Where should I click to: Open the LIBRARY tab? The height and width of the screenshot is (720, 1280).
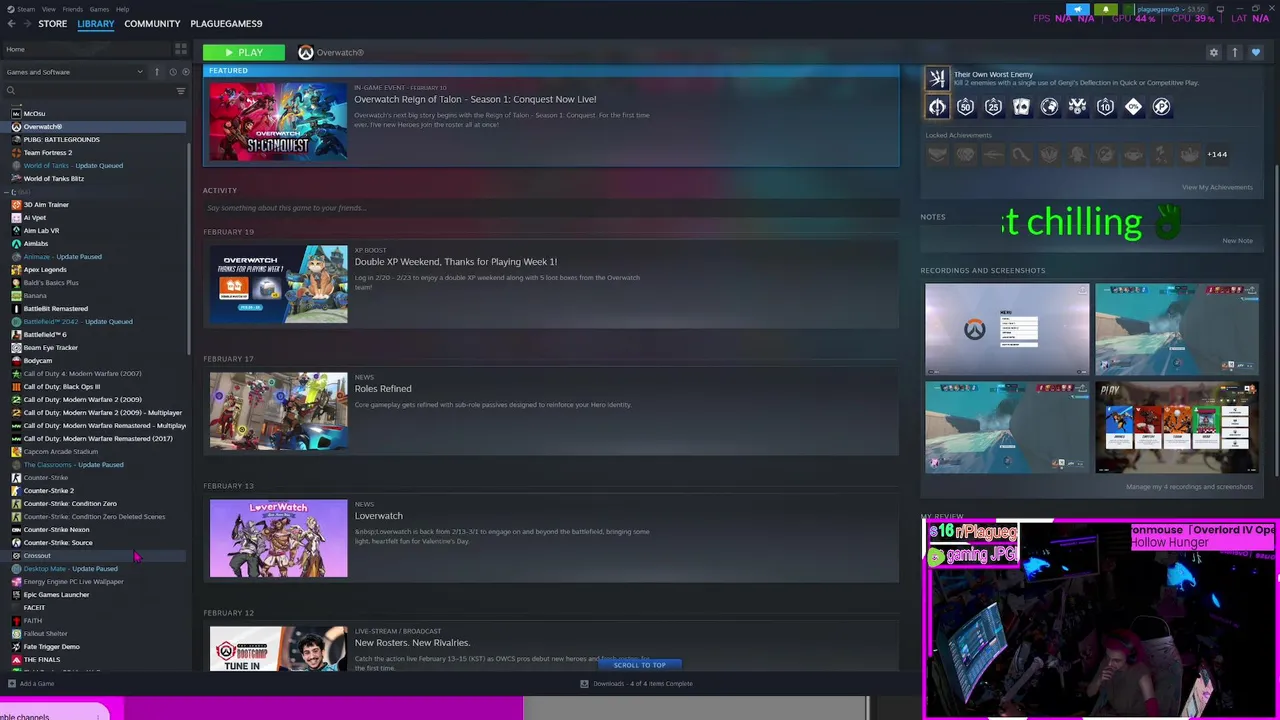point(96,24)
